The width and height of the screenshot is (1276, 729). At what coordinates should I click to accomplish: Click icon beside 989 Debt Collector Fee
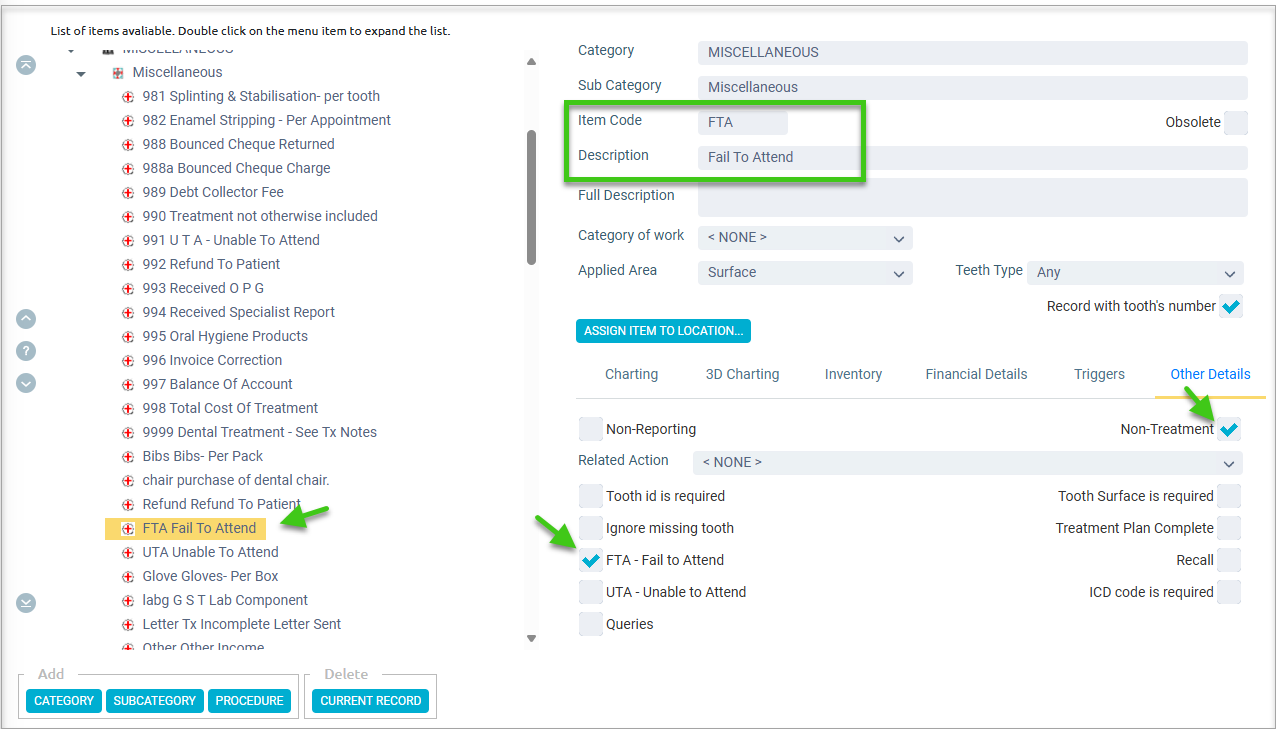(x=128, y=193)
